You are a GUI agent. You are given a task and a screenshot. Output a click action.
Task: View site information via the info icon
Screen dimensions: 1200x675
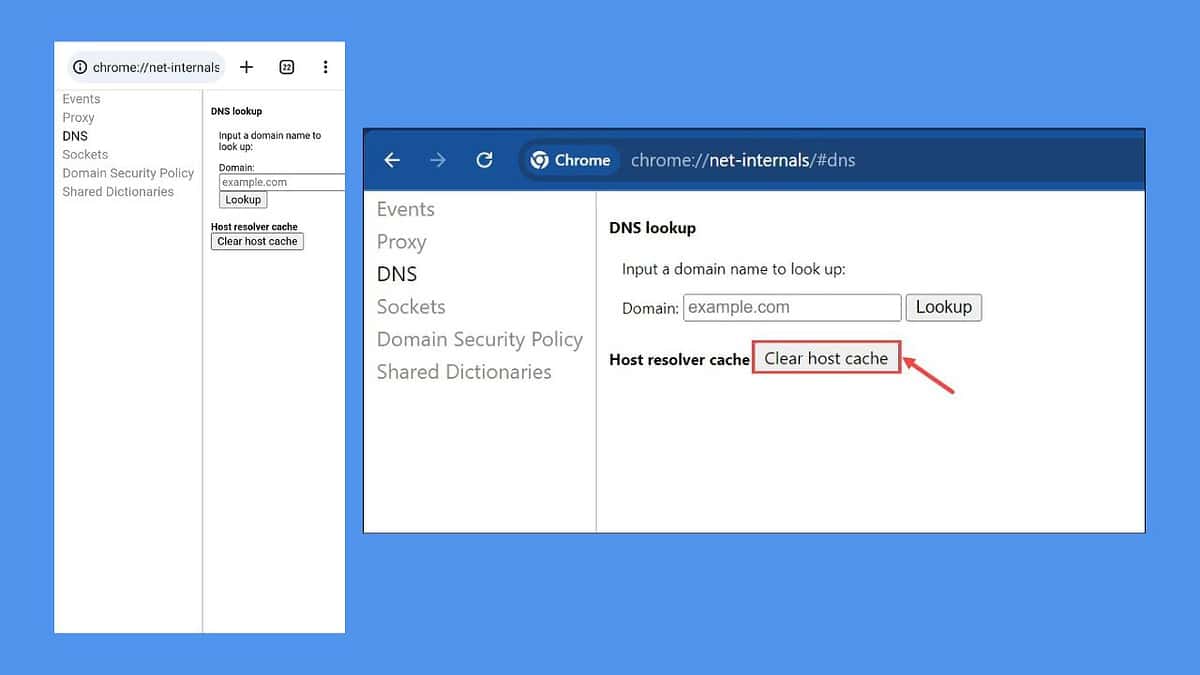pyautogui.click(x=79, y=67)
